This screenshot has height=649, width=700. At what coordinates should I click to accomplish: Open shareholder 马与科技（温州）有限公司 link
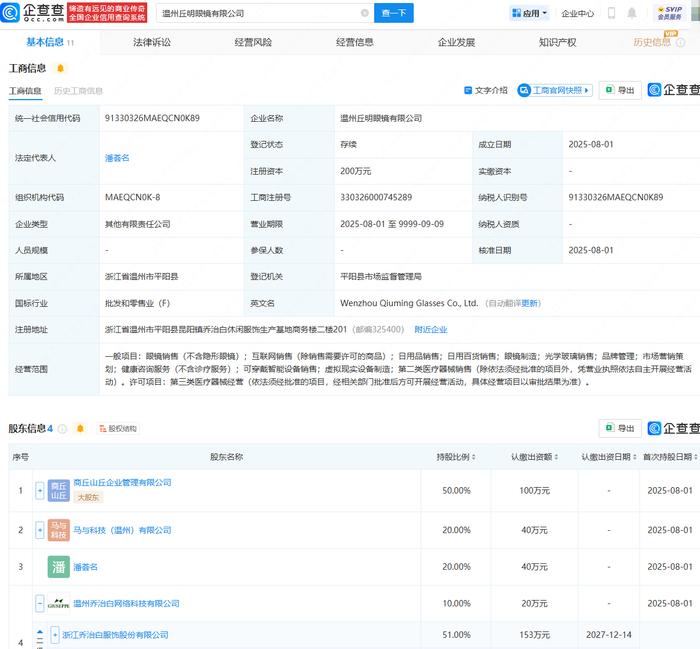[122, 530]
